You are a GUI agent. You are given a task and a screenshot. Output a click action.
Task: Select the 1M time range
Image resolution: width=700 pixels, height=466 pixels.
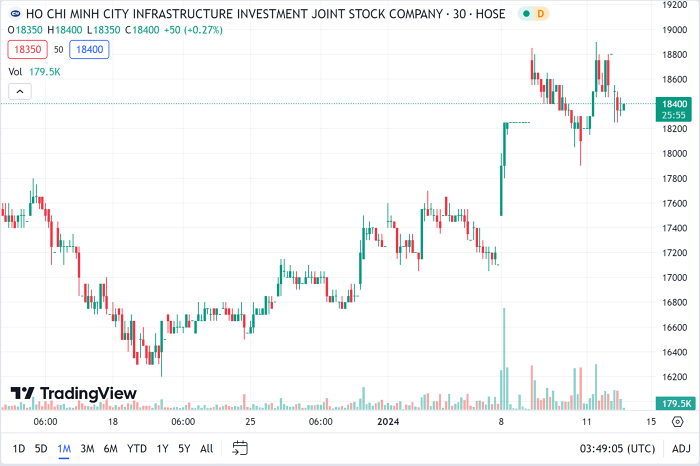click(x=64, y=449)
